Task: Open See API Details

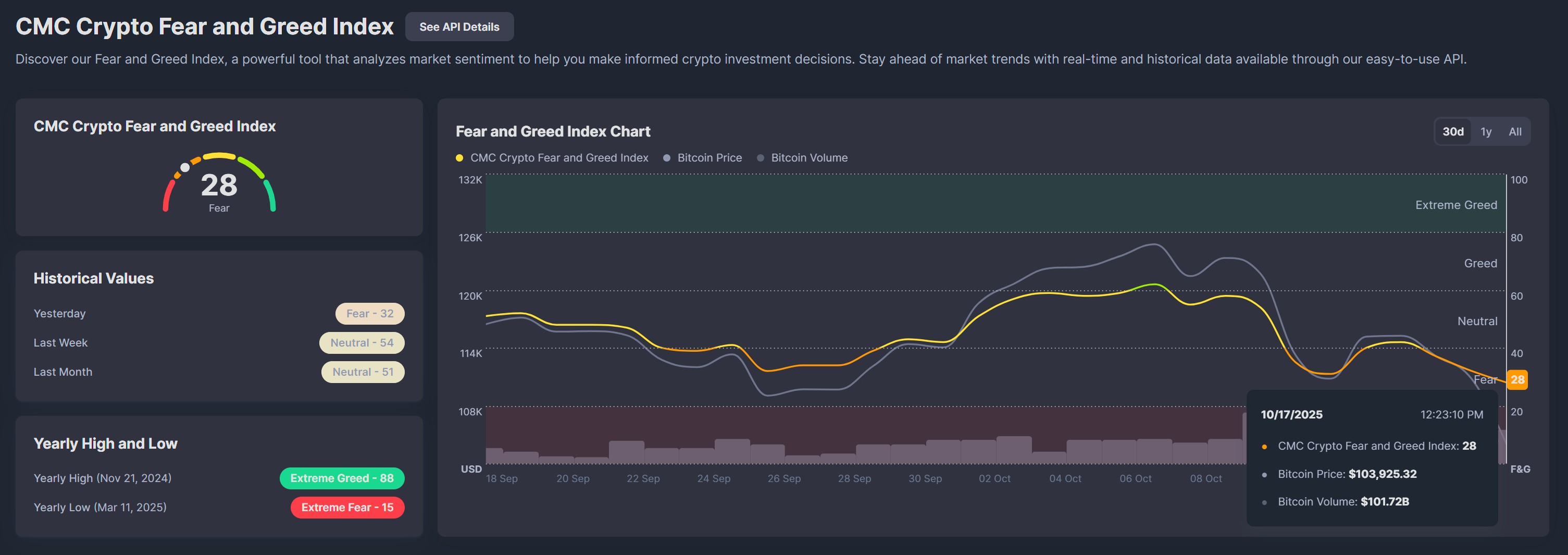Action: point(459,26)
